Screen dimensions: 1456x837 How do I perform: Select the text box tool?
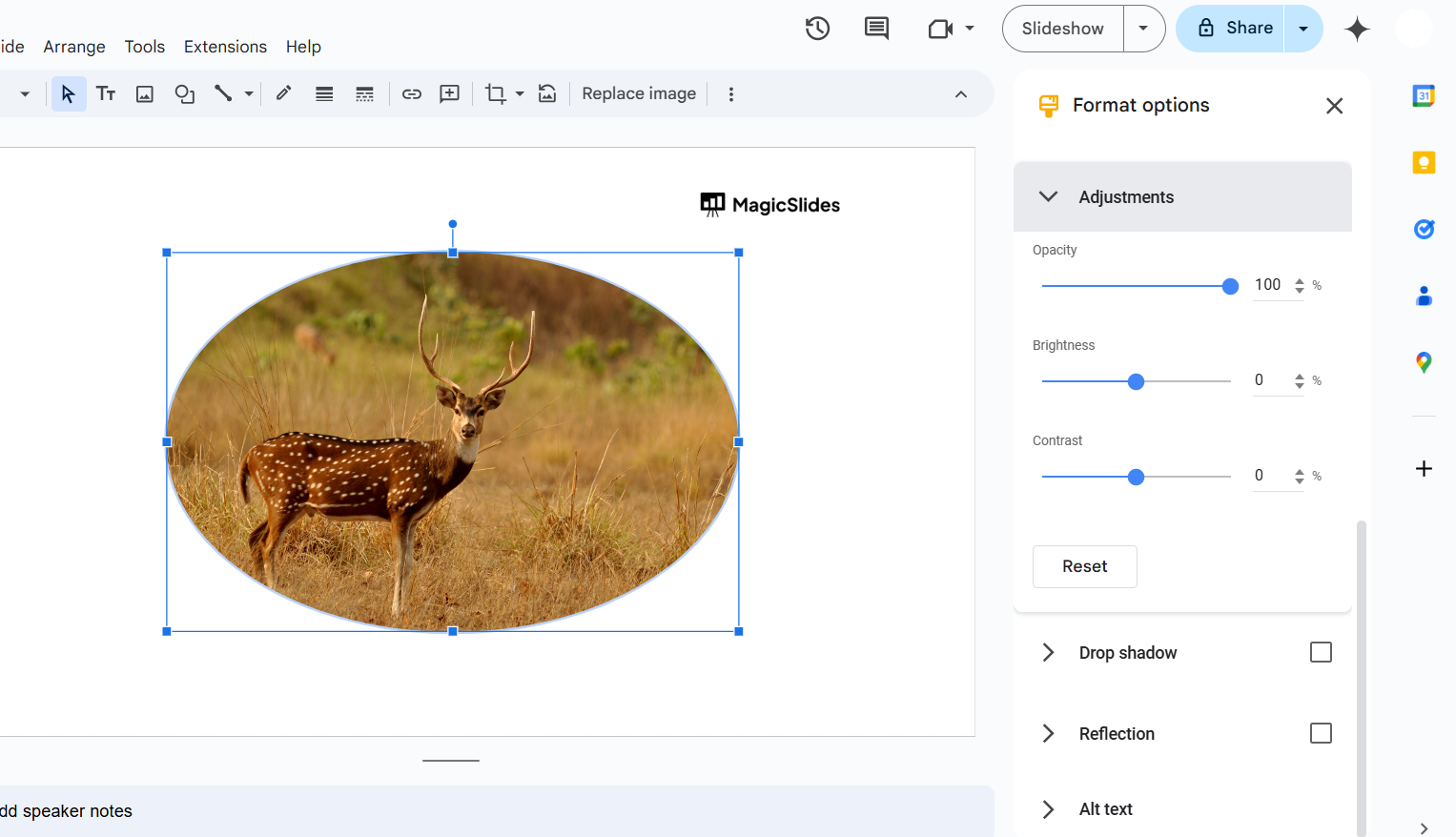(x=106, y=93)
